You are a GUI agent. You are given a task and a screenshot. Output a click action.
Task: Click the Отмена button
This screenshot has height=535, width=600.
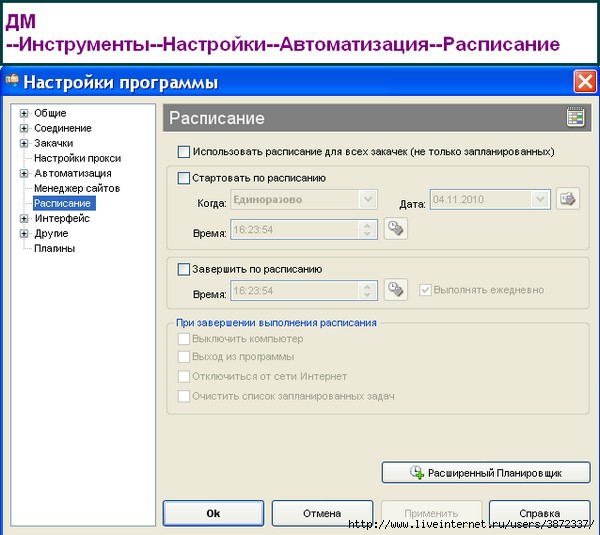(x=322, y=513)
